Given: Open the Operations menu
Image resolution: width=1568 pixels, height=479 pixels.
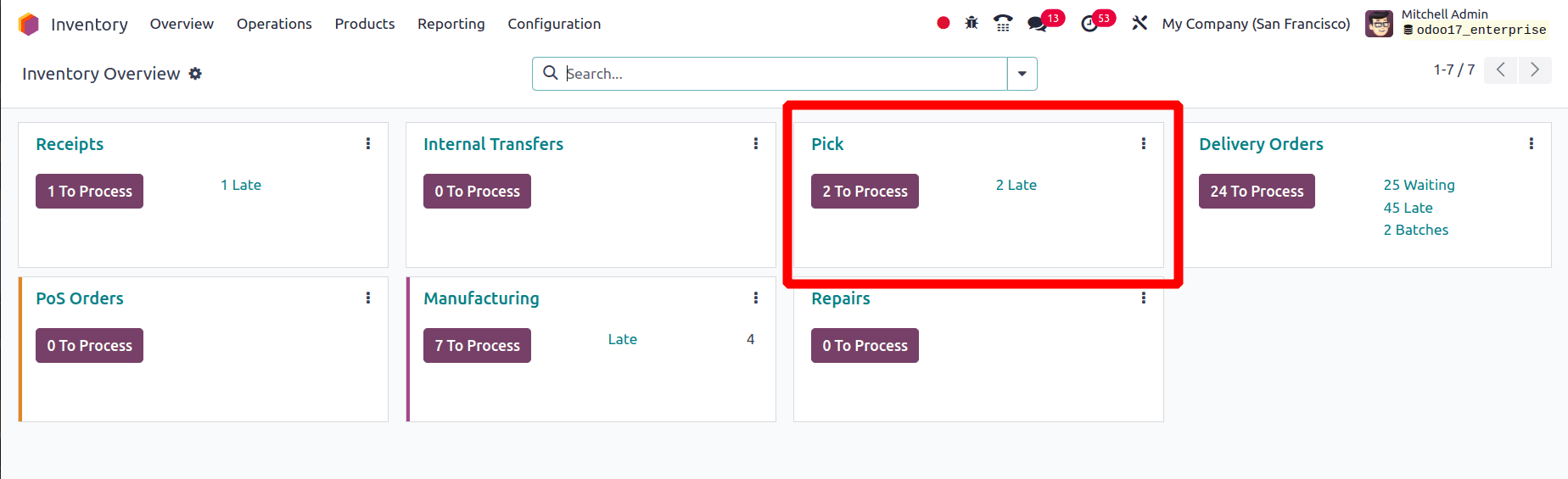Looking at the screenshot, I should pyautogui.click(x=274, y=24).
